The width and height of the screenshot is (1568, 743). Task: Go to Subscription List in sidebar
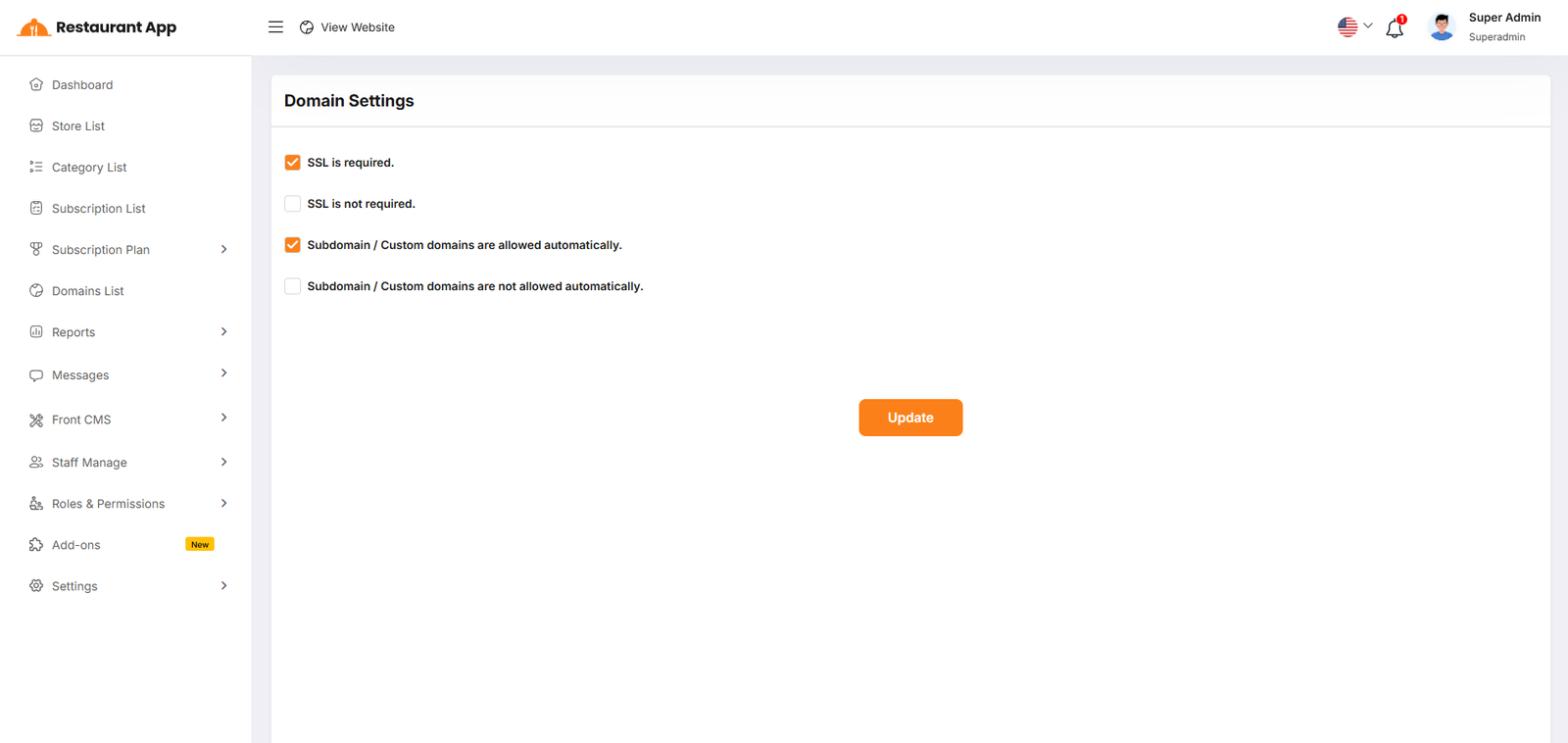pos(98,209)
